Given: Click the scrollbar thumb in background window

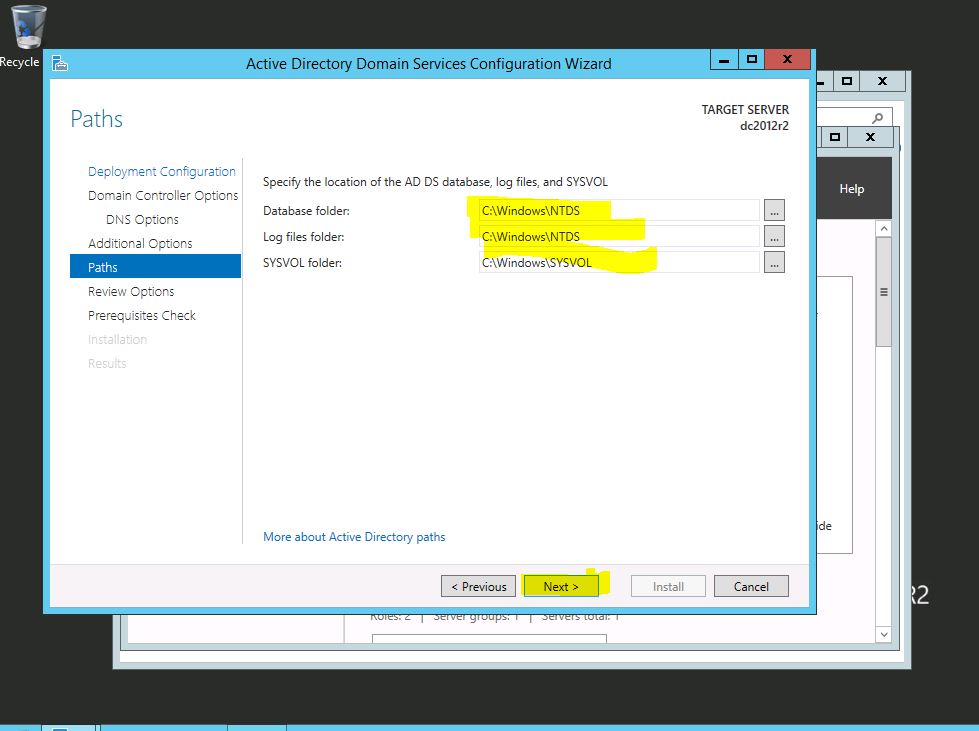Looking at the screenshot, I should point(883,292).
